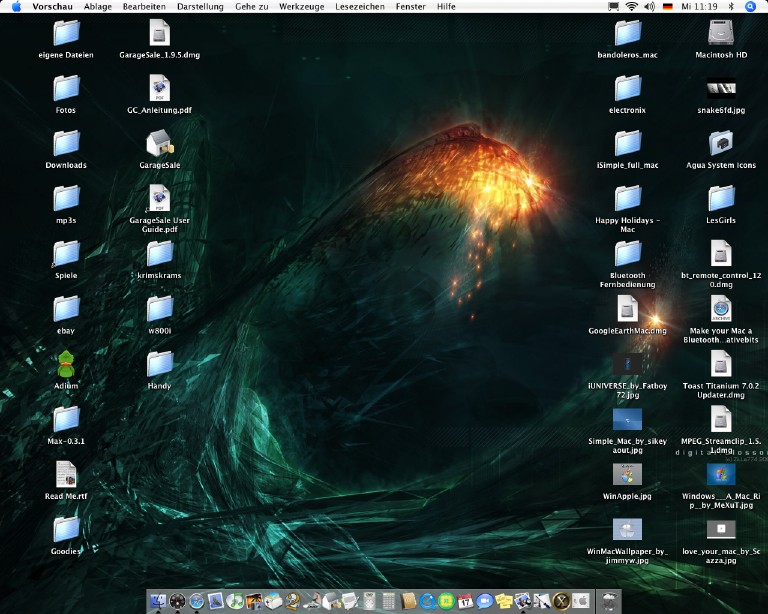The height and width of the screenshot is (614, 768).
Task: Select the Fotos folder
Action: click(x=66, y=88)
